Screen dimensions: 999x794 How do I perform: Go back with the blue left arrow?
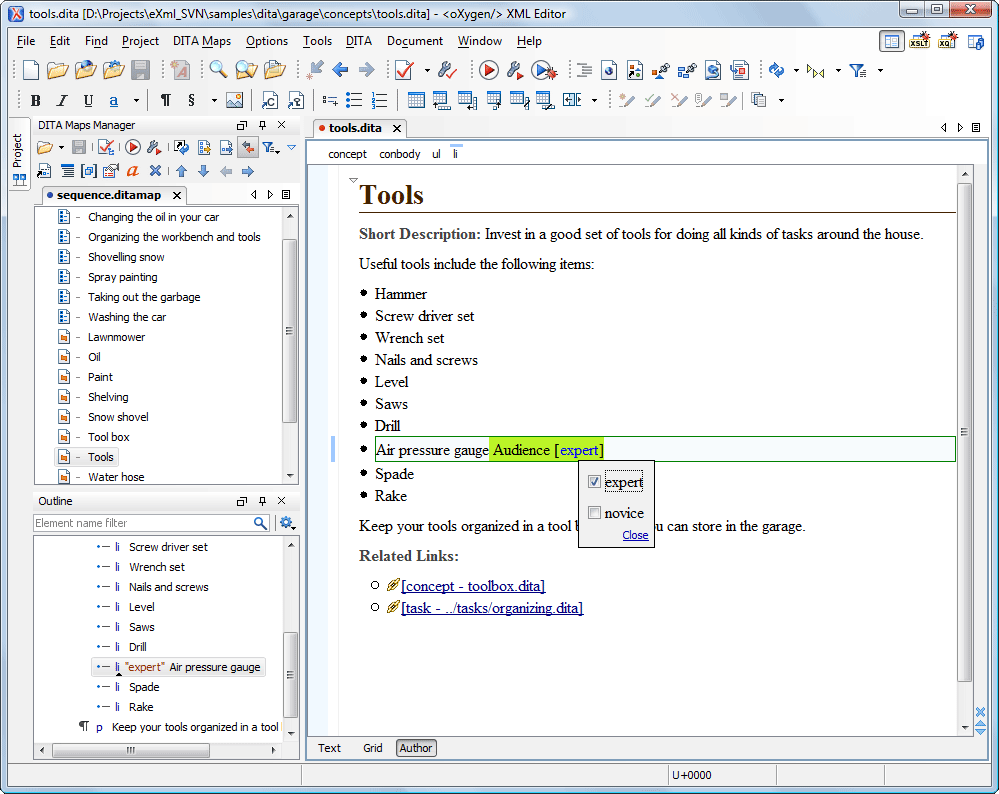coord(340,70)
